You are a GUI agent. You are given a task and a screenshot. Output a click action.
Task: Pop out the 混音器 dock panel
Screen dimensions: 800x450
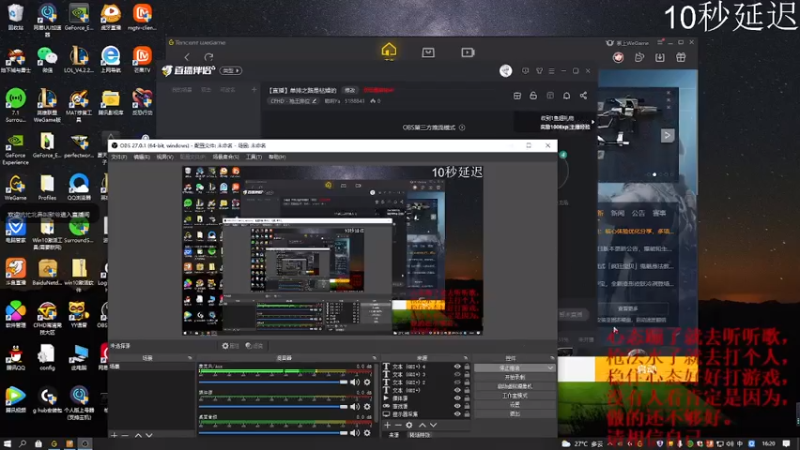click(374, 358)
